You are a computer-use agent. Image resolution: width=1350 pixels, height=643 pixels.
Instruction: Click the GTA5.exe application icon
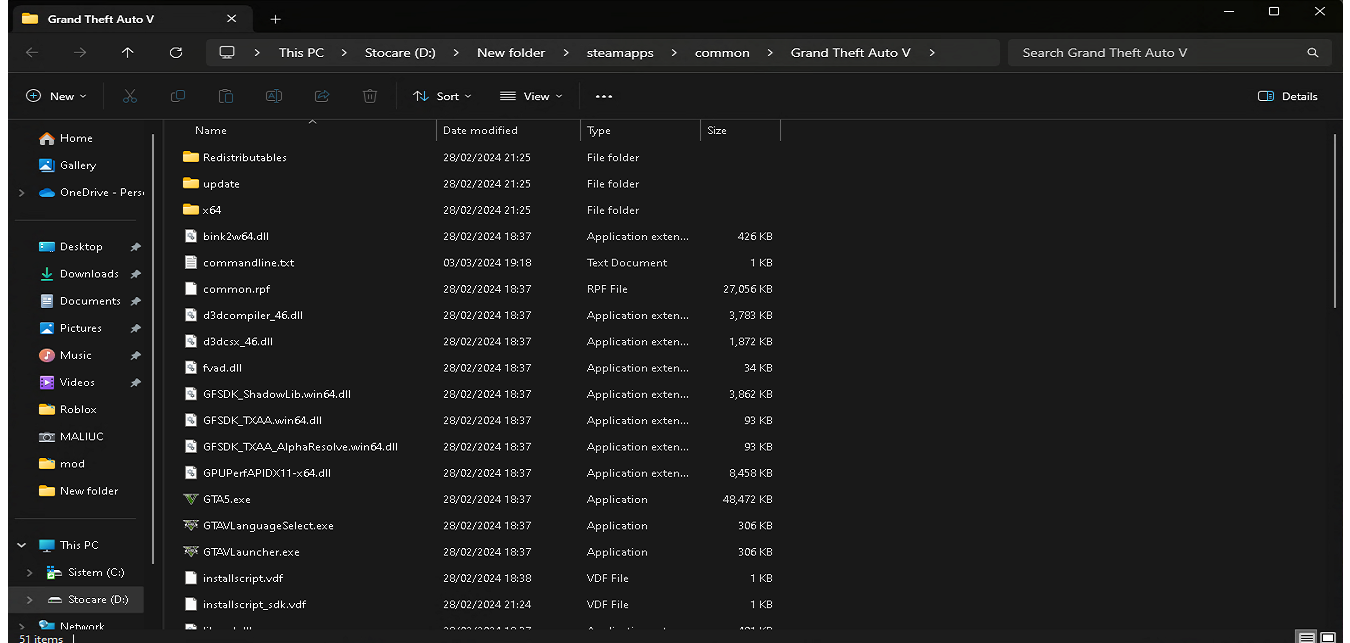191,499
